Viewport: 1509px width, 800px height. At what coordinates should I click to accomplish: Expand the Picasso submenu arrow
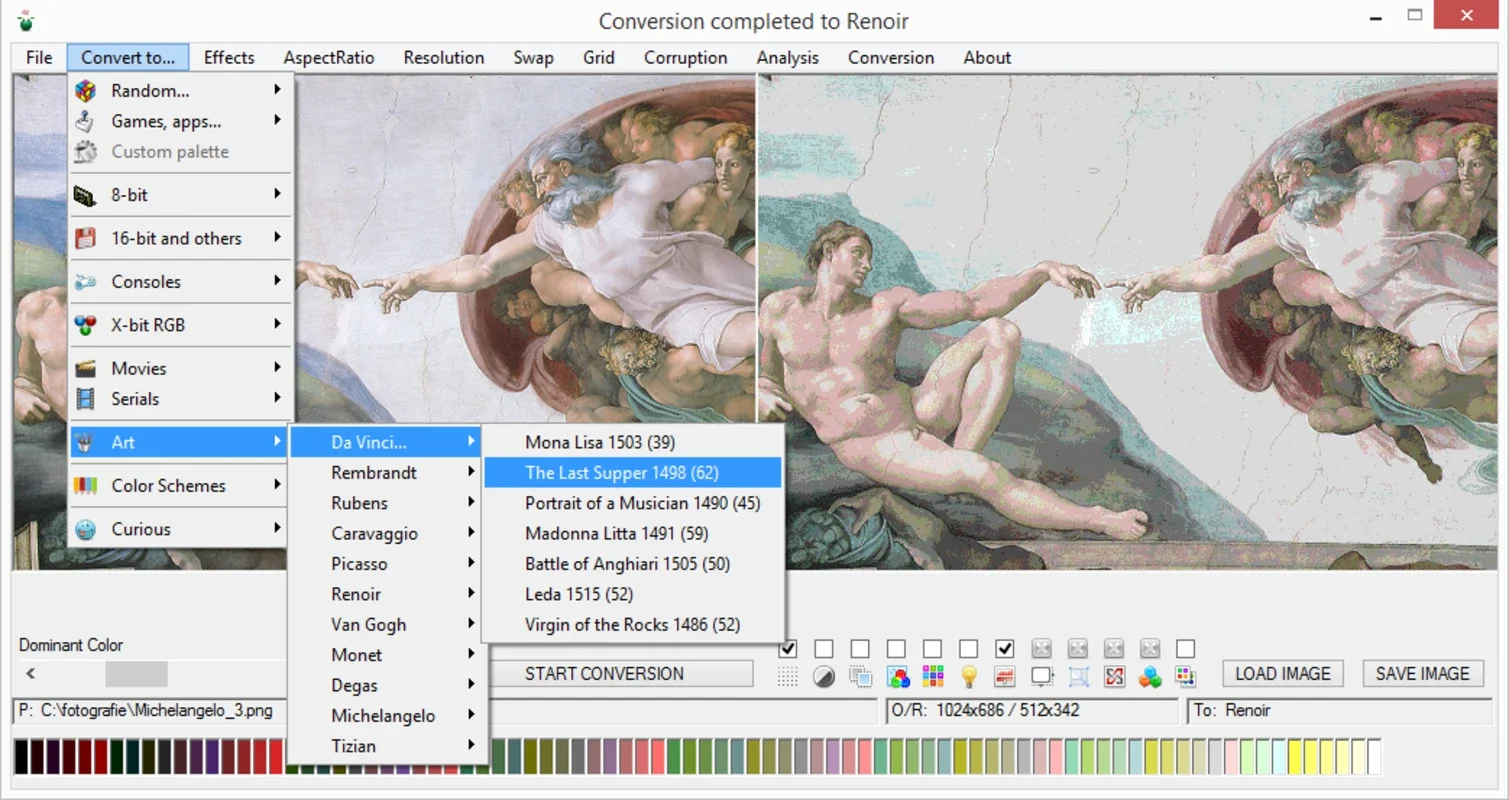click(471, 563)
